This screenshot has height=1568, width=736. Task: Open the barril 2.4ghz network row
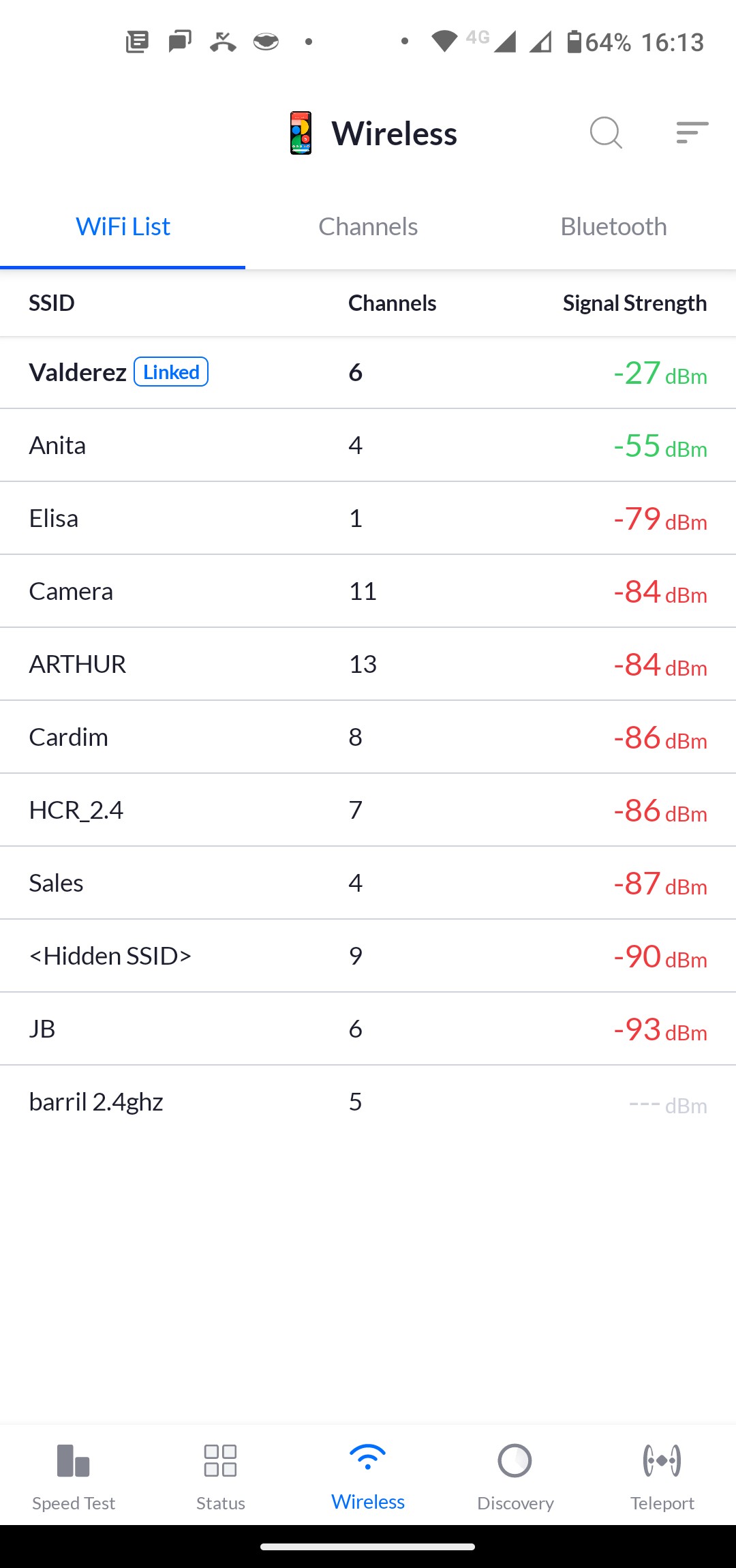[368, 1102]
